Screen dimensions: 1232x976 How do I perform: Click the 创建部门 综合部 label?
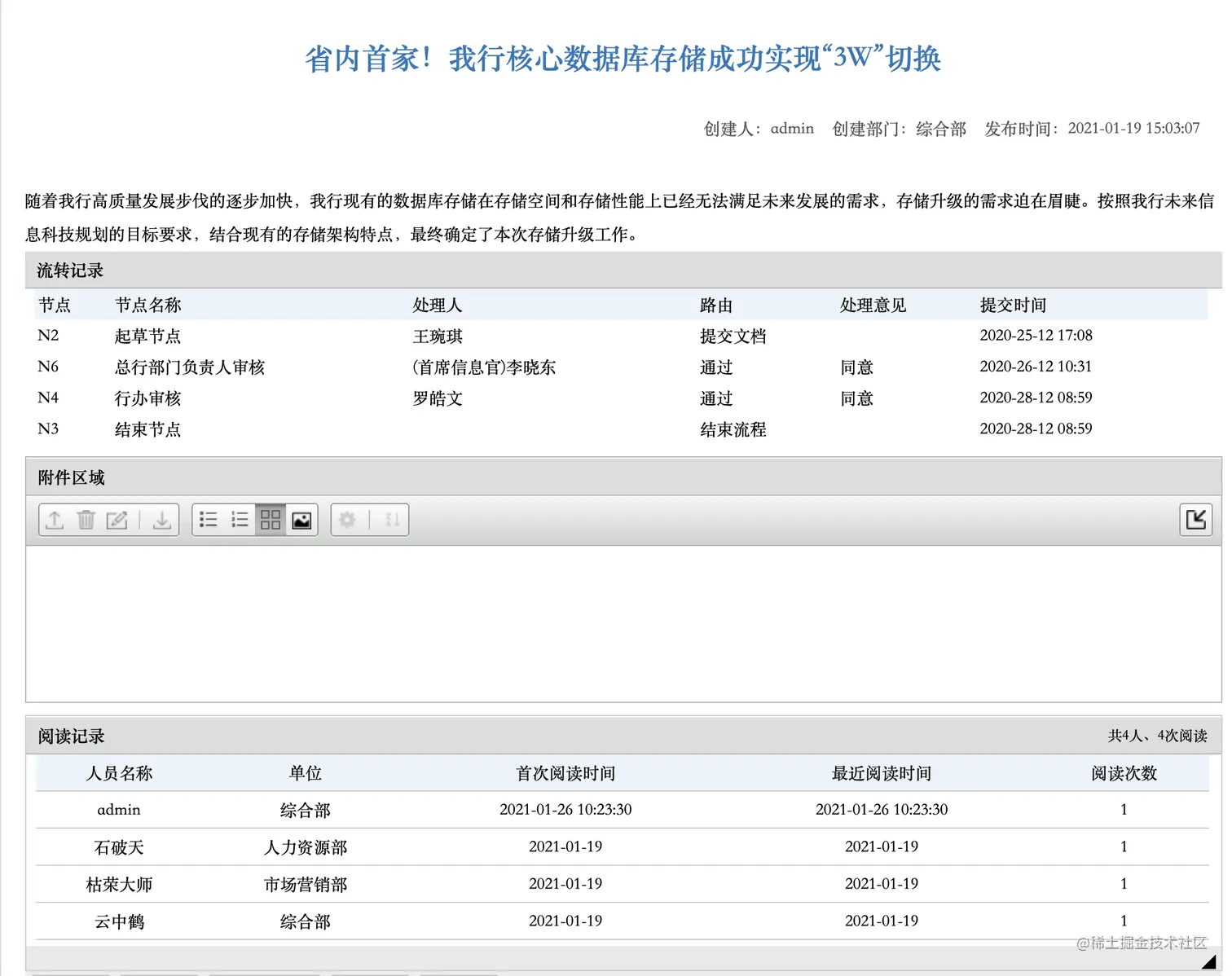(899, 129)
